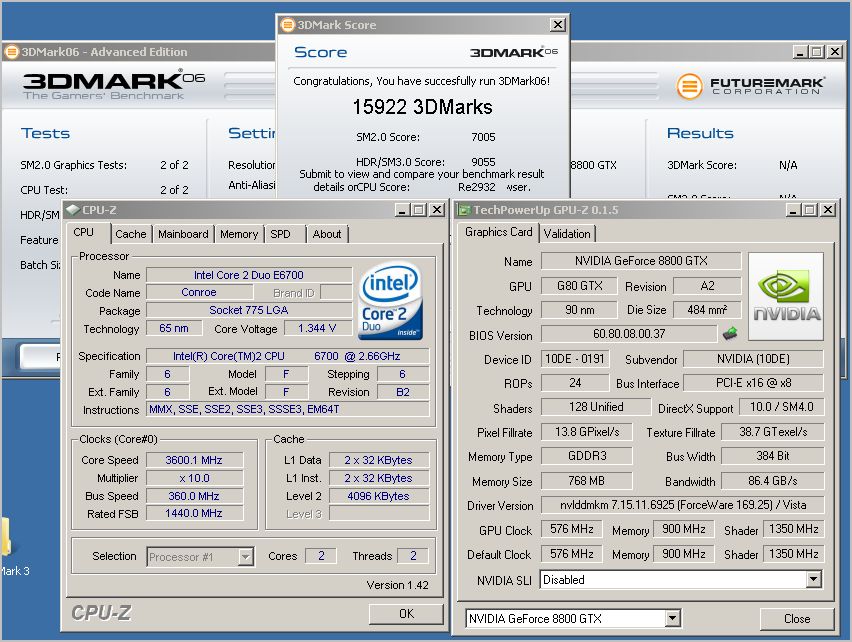Viewport: 852px width, 642px height.
Task: Click the desktop folder icon at the left edge
Action: click(x=5, y=537)
